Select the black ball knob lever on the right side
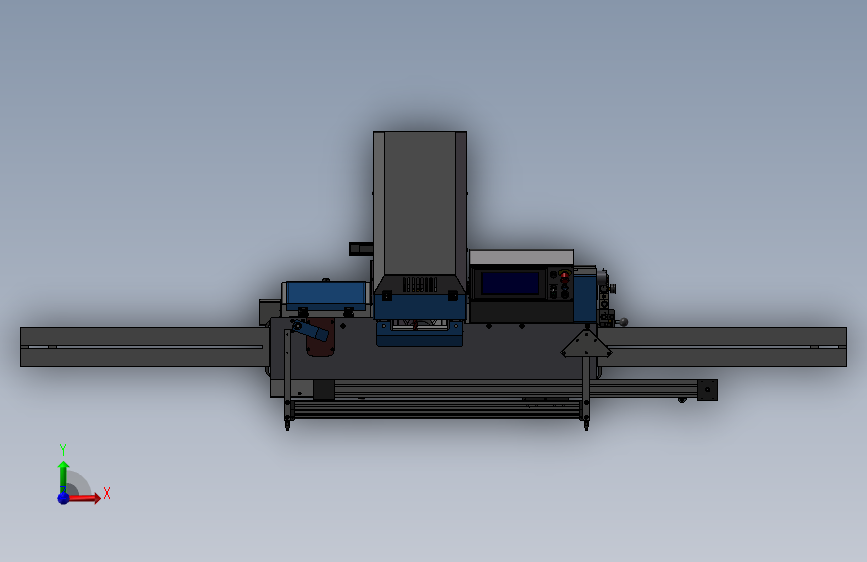 coord(624,321)
